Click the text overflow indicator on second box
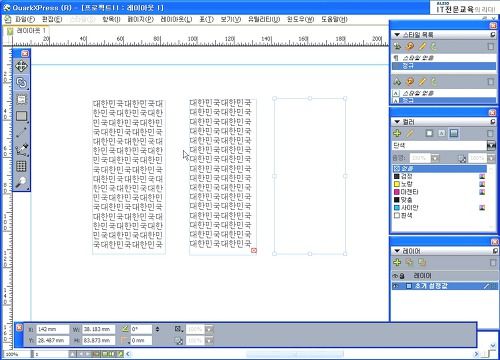The height and width of the screenshot is (360, 500). point(254,250)
